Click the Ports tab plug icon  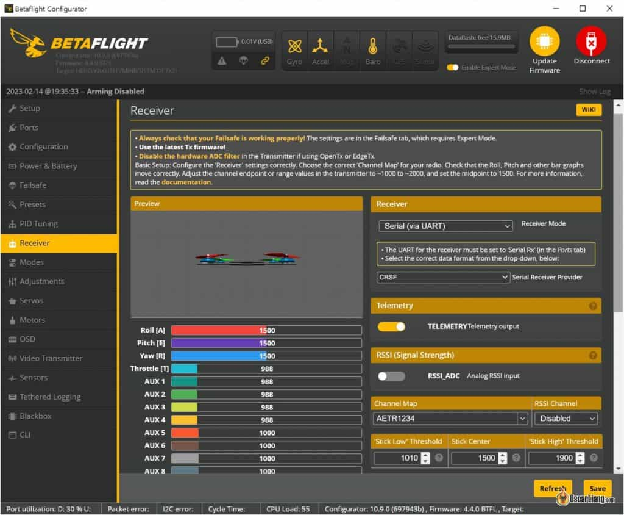click(12, 127)
